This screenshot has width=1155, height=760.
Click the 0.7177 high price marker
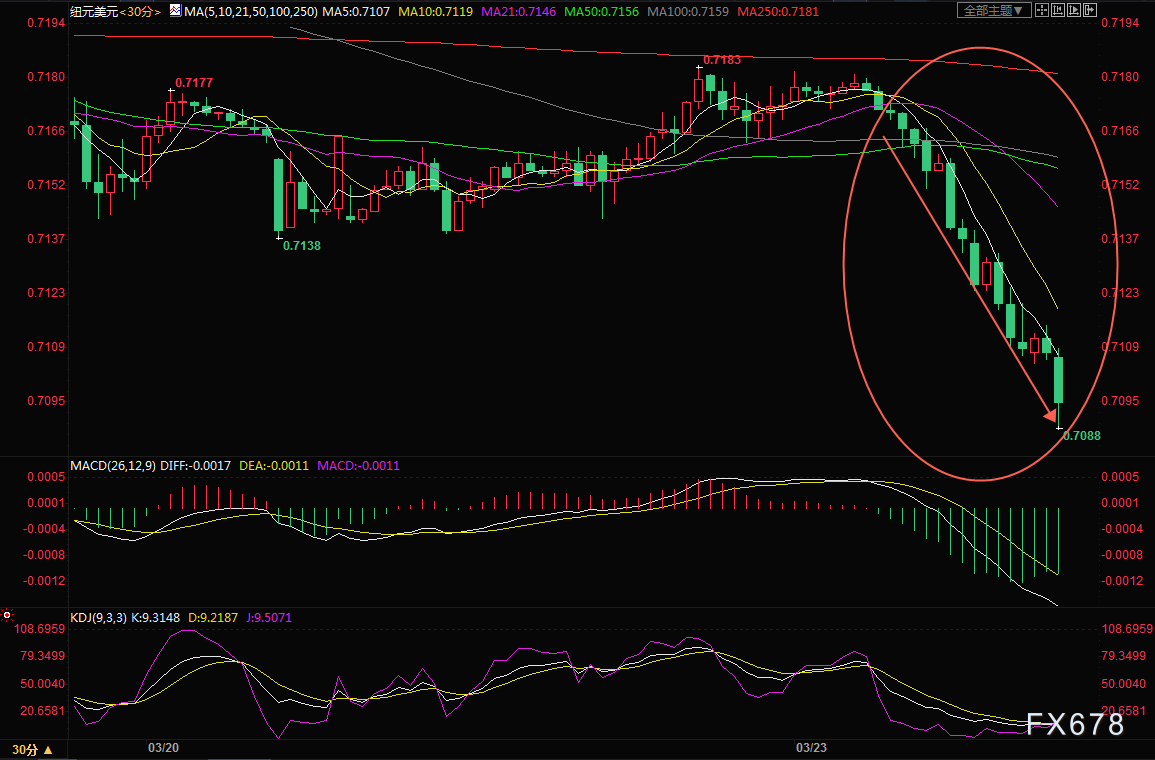click(194, 82)
